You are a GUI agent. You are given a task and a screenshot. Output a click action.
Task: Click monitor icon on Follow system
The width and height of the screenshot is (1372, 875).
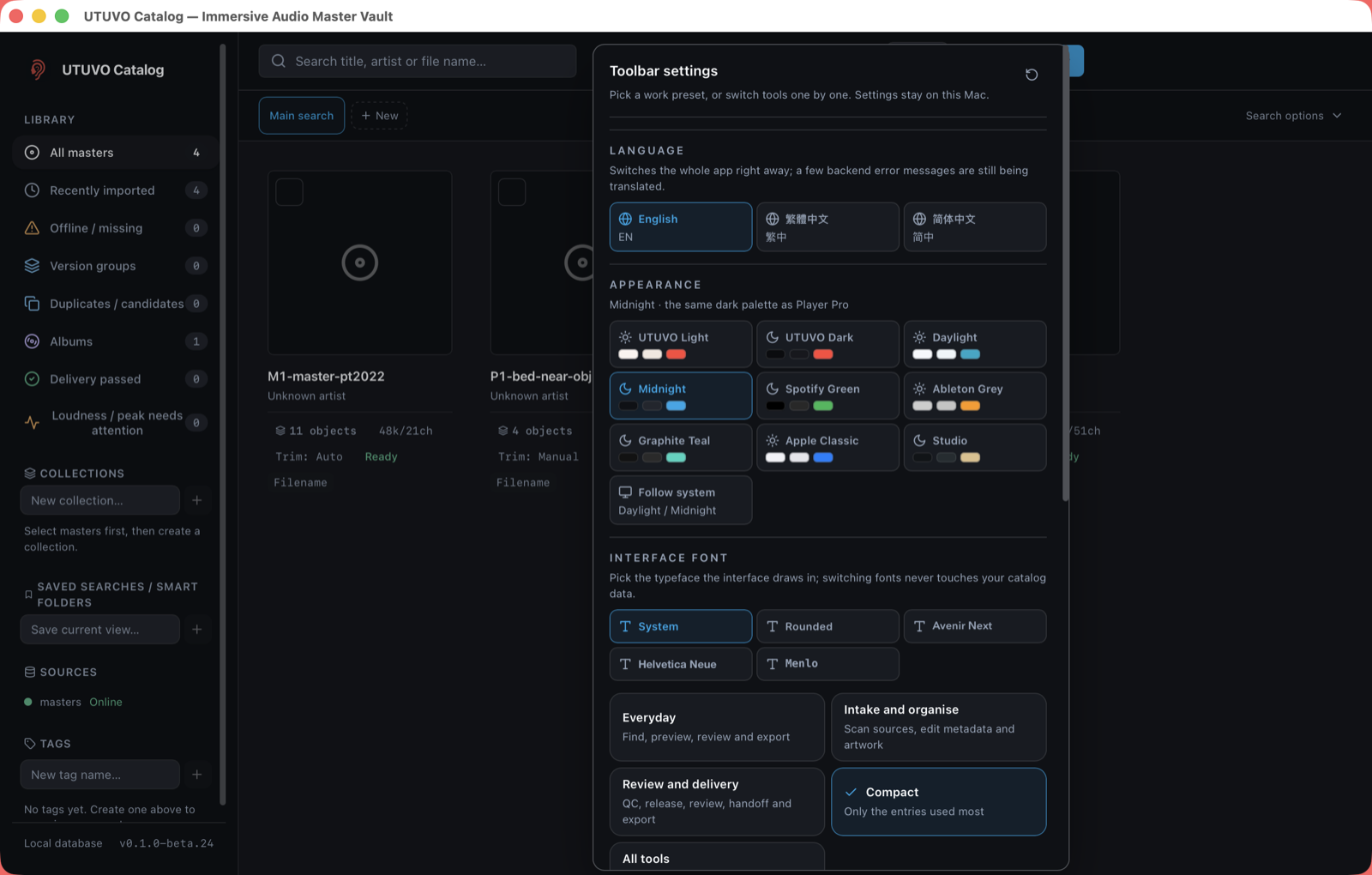[625, 492]
